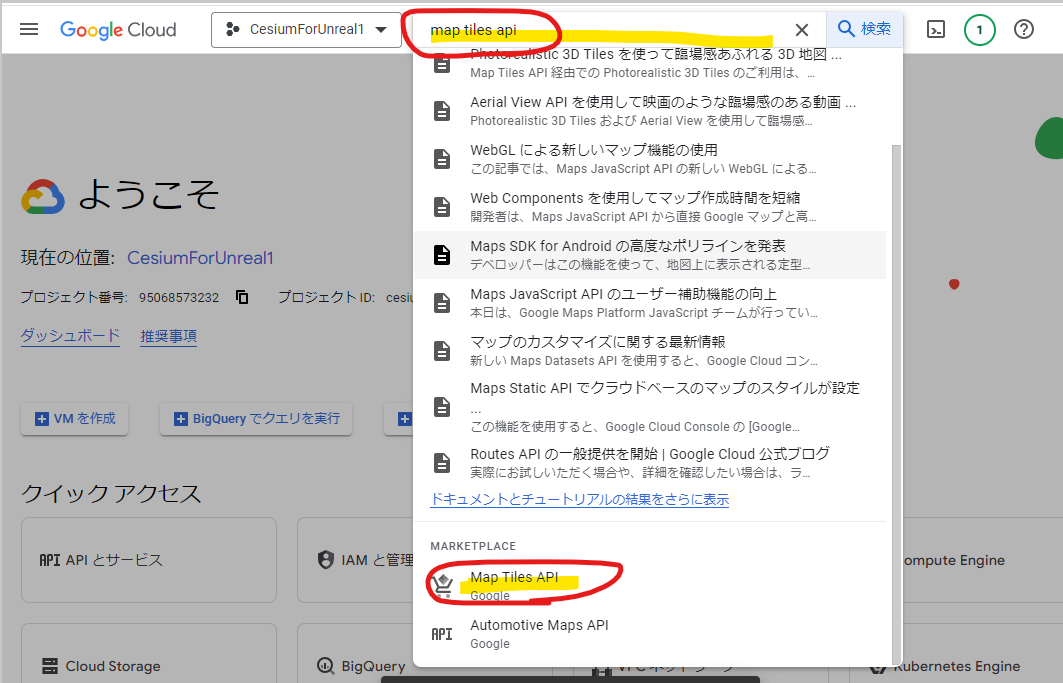The height and width of the screenshot is (683, 1063).
Task: Click the BigQuery magnifier icon
Action: [x=325, y=666]
